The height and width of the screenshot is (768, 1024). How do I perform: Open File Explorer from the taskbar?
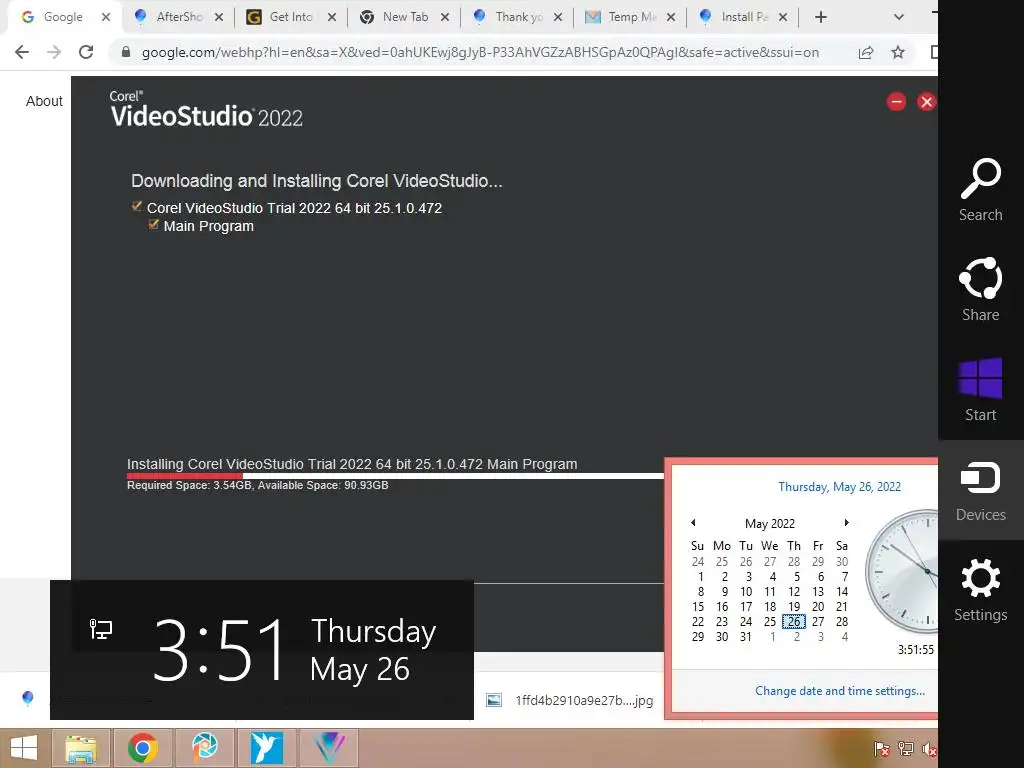[80, 748]
